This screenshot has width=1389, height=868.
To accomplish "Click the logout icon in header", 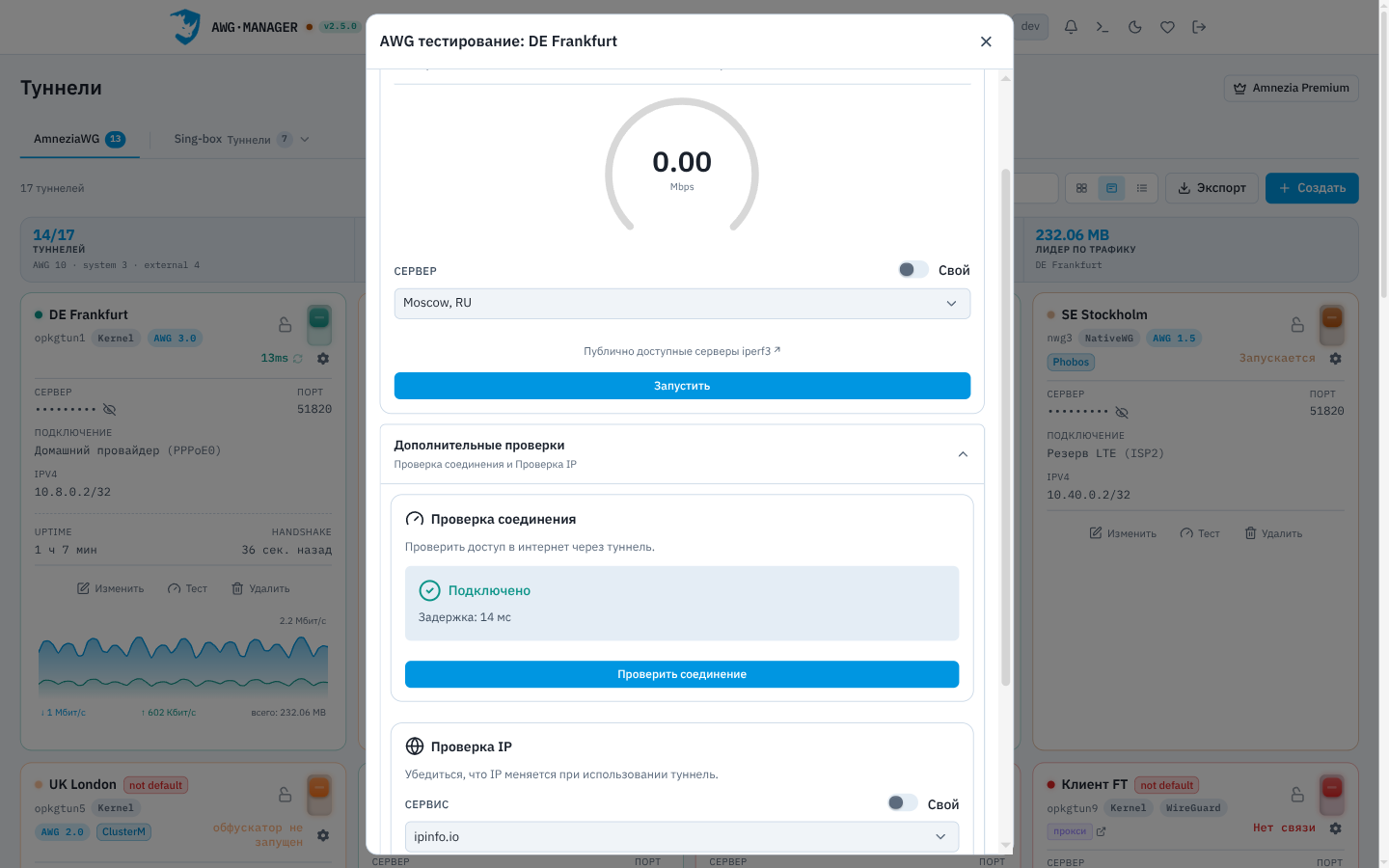I will [1199, 27].
